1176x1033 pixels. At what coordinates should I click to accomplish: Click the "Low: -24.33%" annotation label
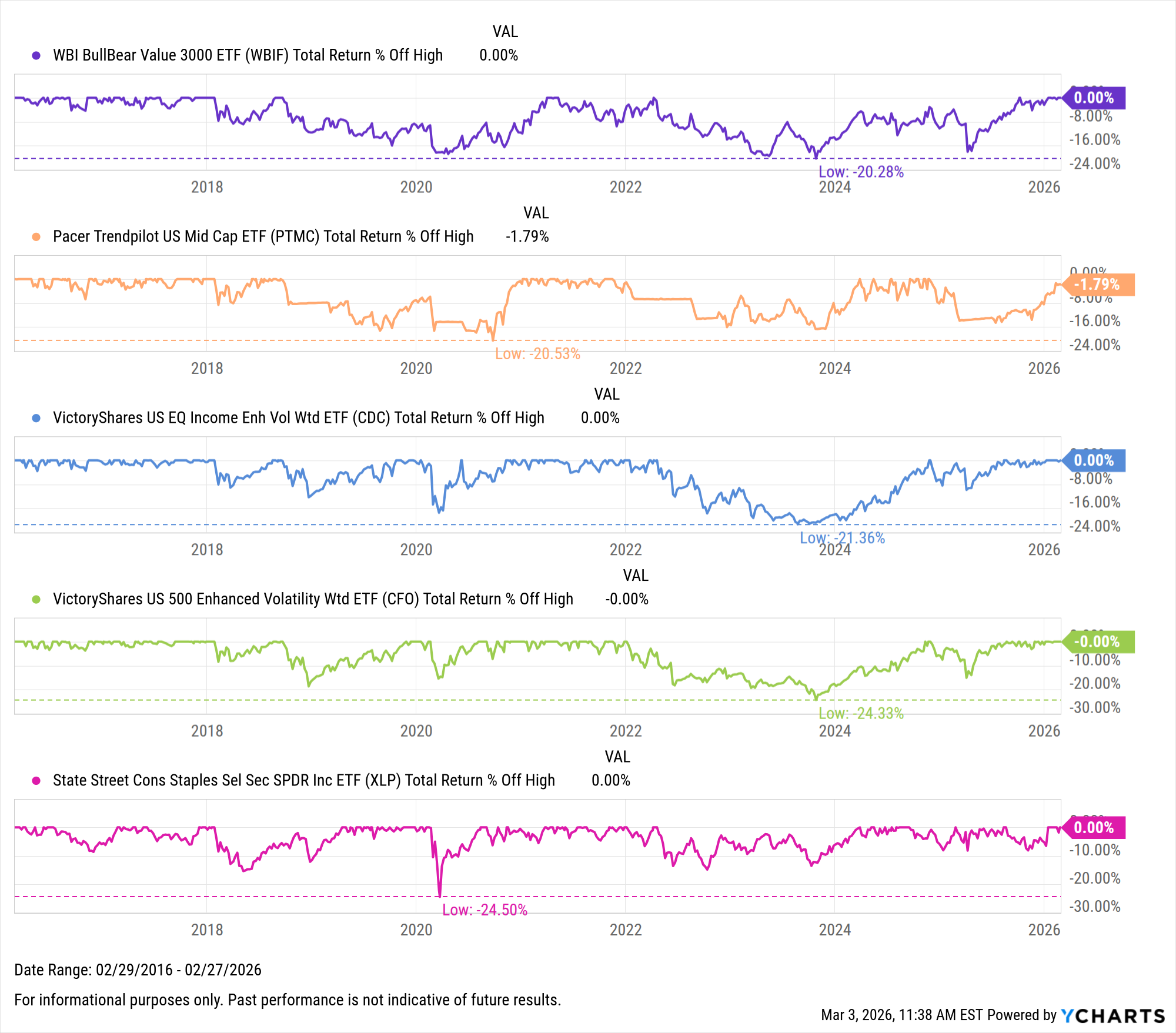pyautogui.click(x=861, y=713)
